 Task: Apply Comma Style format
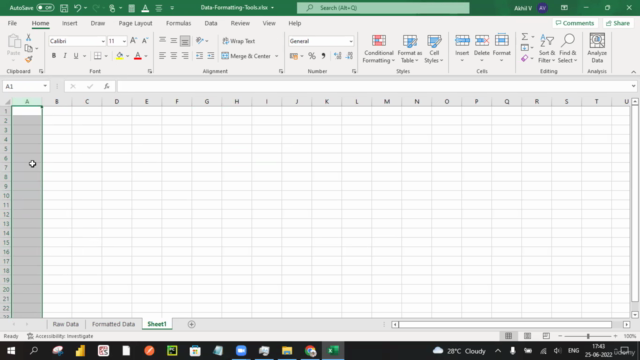[323, 56]
